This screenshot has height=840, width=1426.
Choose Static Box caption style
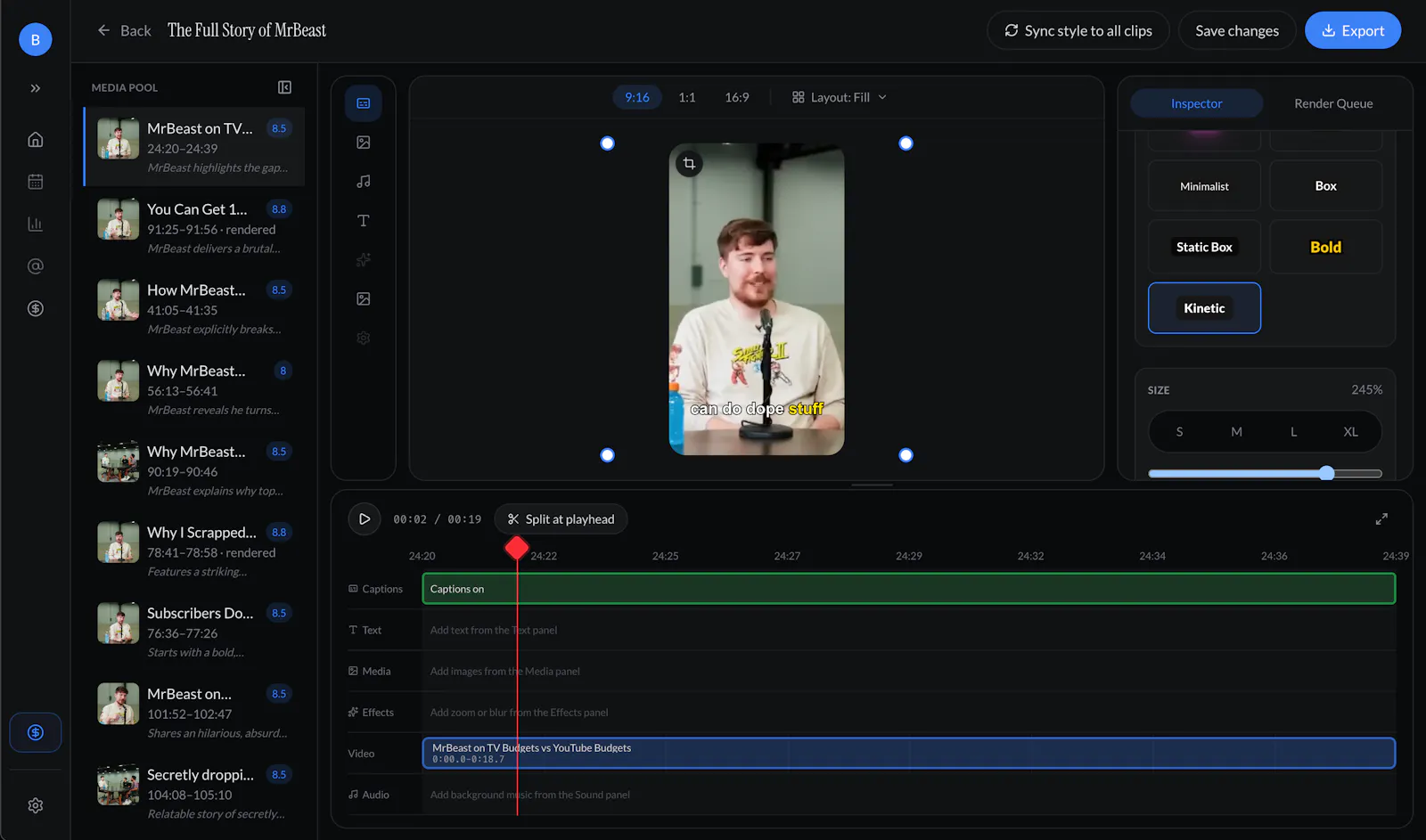tap(1204, 247)
